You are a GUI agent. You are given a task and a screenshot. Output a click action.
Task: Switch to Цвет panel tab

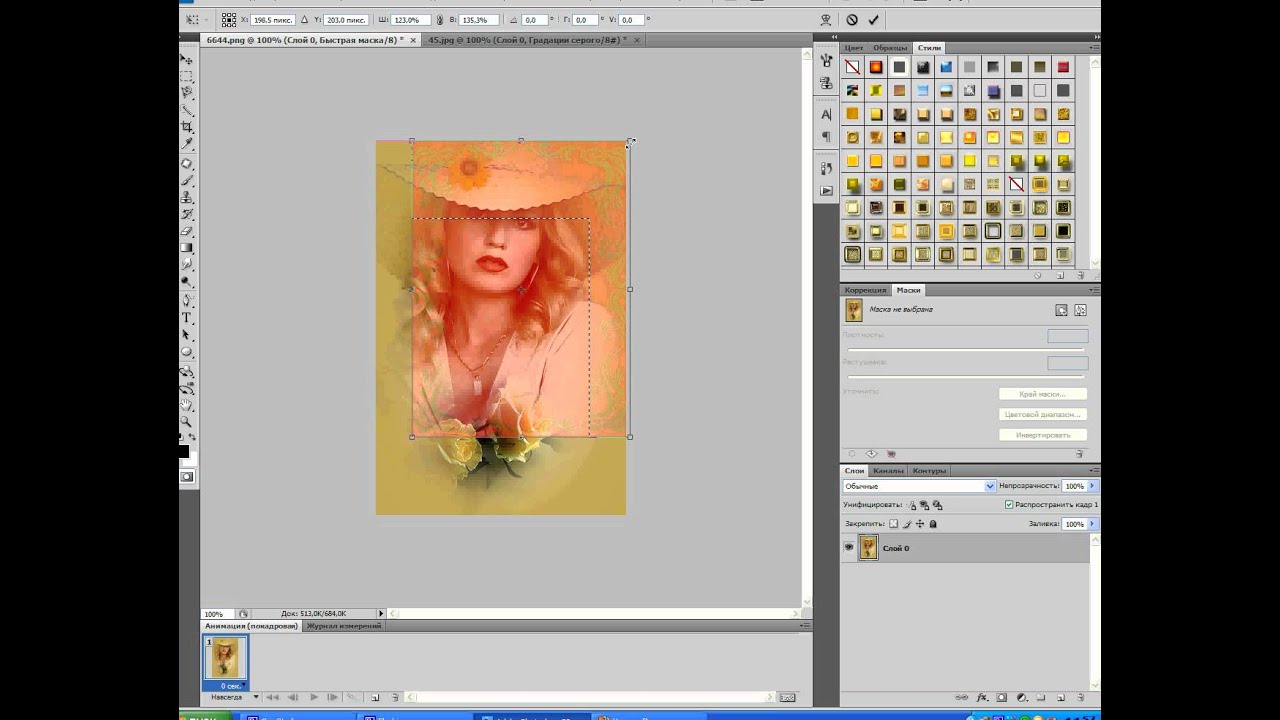[854, 47]
